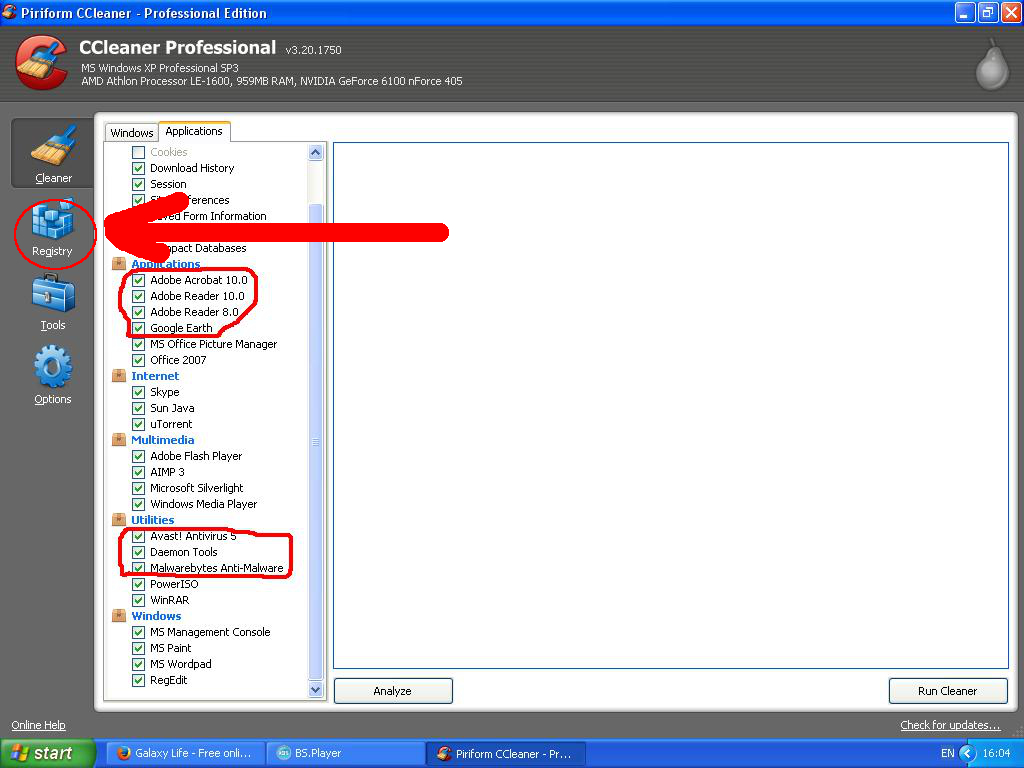Select the Applications tab
Image resolution: width=1024 pixels, height=768 pixels.
pyautogui.click(x=194, y=131)
